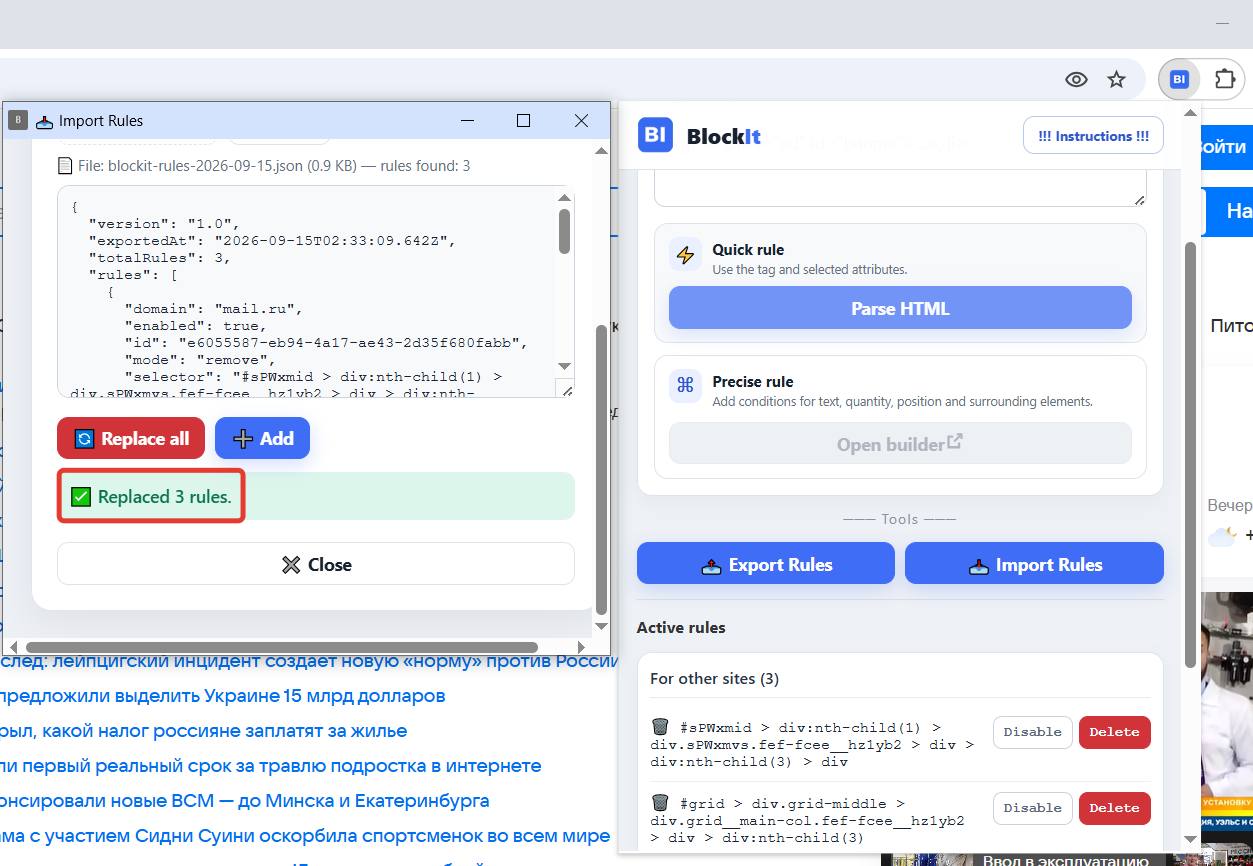Click the Parse HTML button
1253x866 pixels.
point(900,308)
